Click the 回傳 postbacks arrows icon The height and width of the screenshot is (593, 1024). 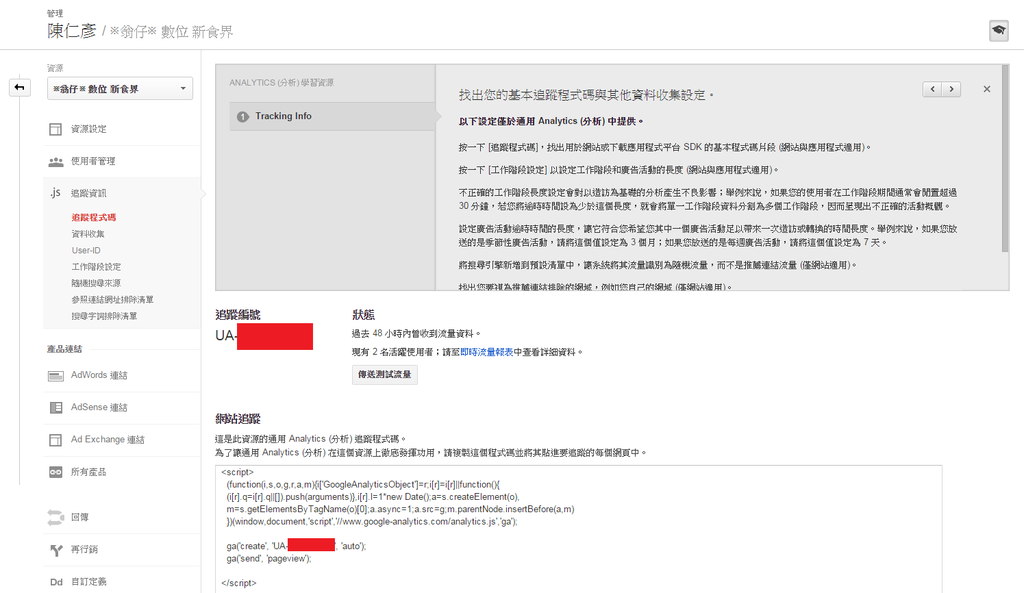(x=56, y=517)
